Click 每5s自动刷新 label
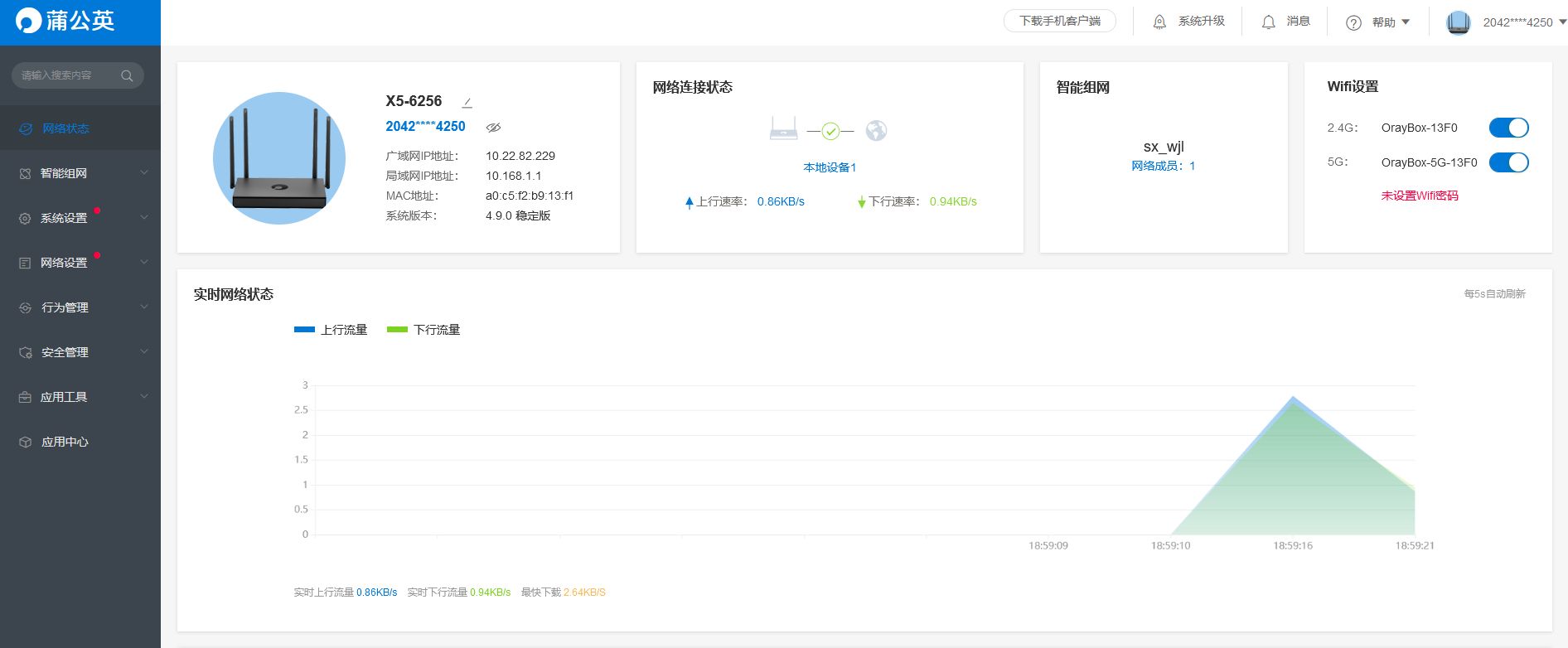The image size is (1568, 648). 1494,294
